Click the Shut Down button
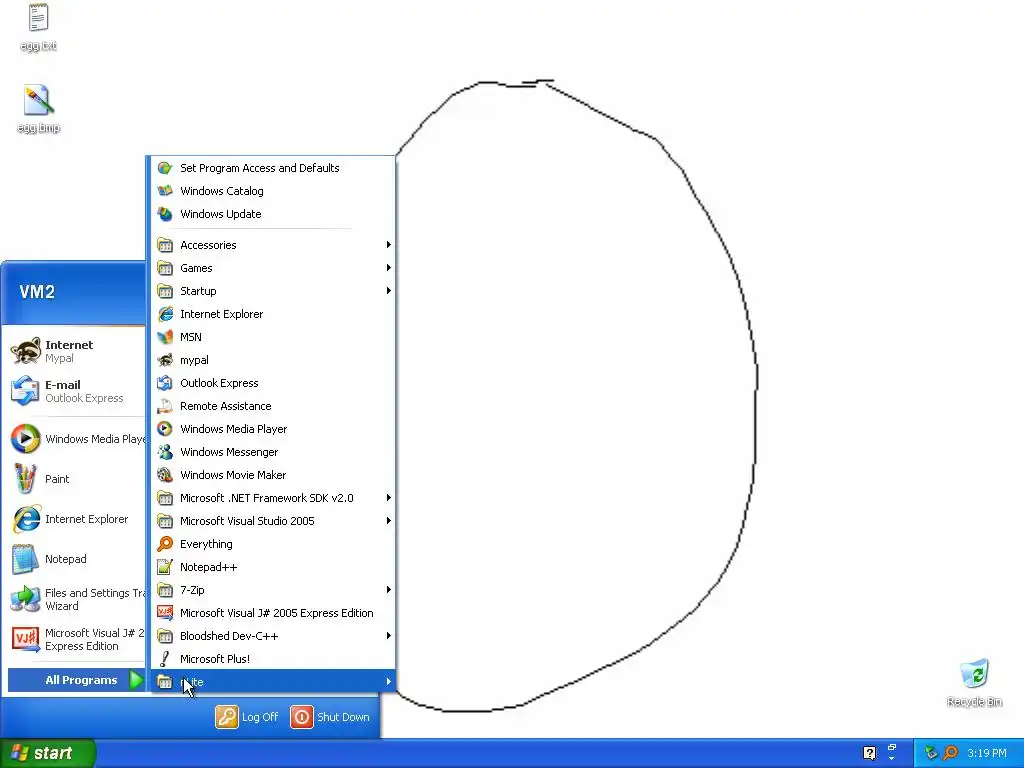The image size is (1024, 768). [x=330, y=717]
